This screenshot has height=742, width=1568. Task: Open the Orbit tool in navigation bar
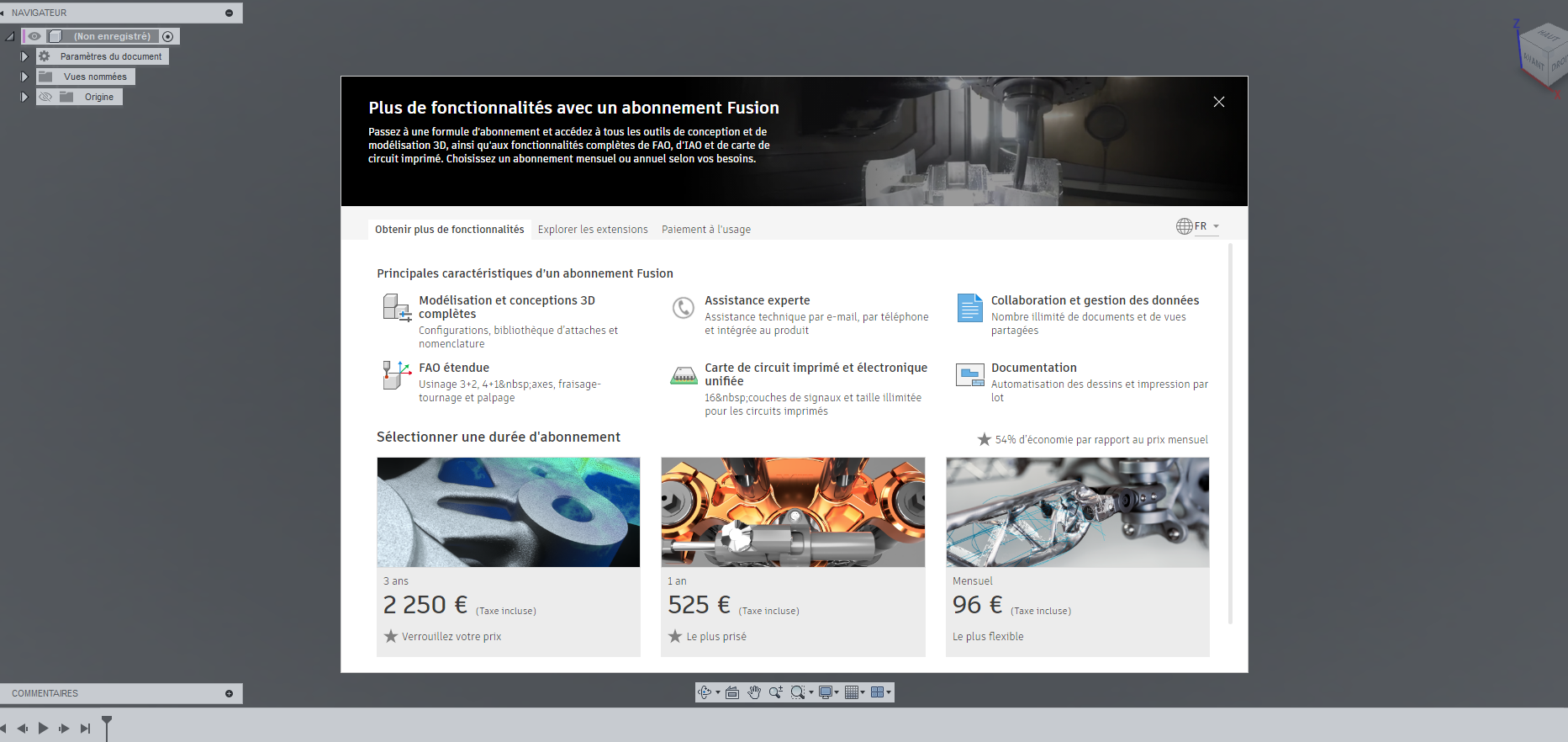[x=705, y=692]
